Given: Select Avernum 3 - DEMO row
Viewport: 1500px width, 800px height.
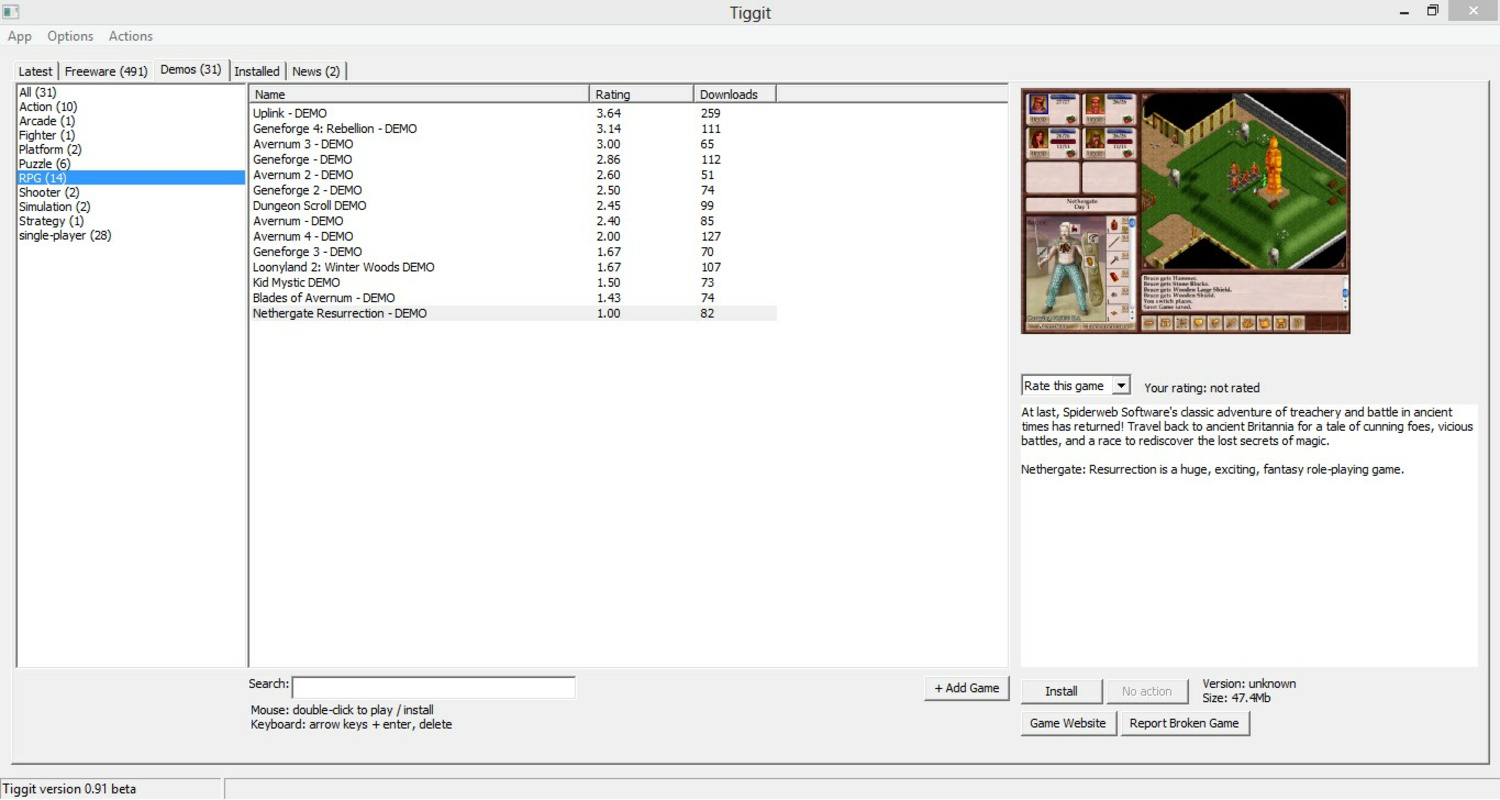Looking at the screenshot, I should click(513, 144).
